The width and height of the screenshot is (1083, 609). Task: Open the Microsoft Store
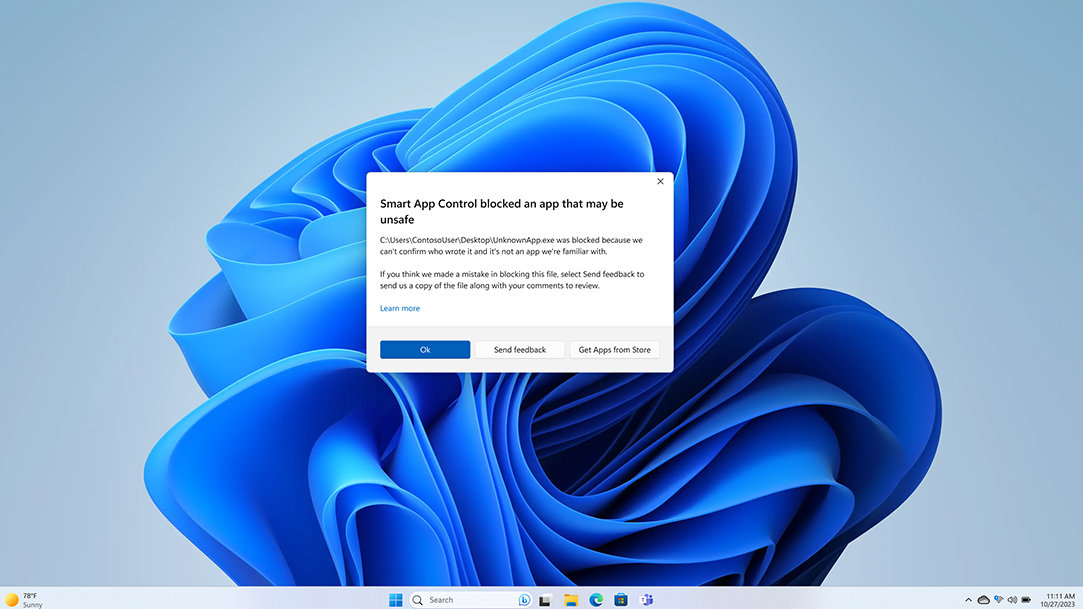(x=621, y=599)
